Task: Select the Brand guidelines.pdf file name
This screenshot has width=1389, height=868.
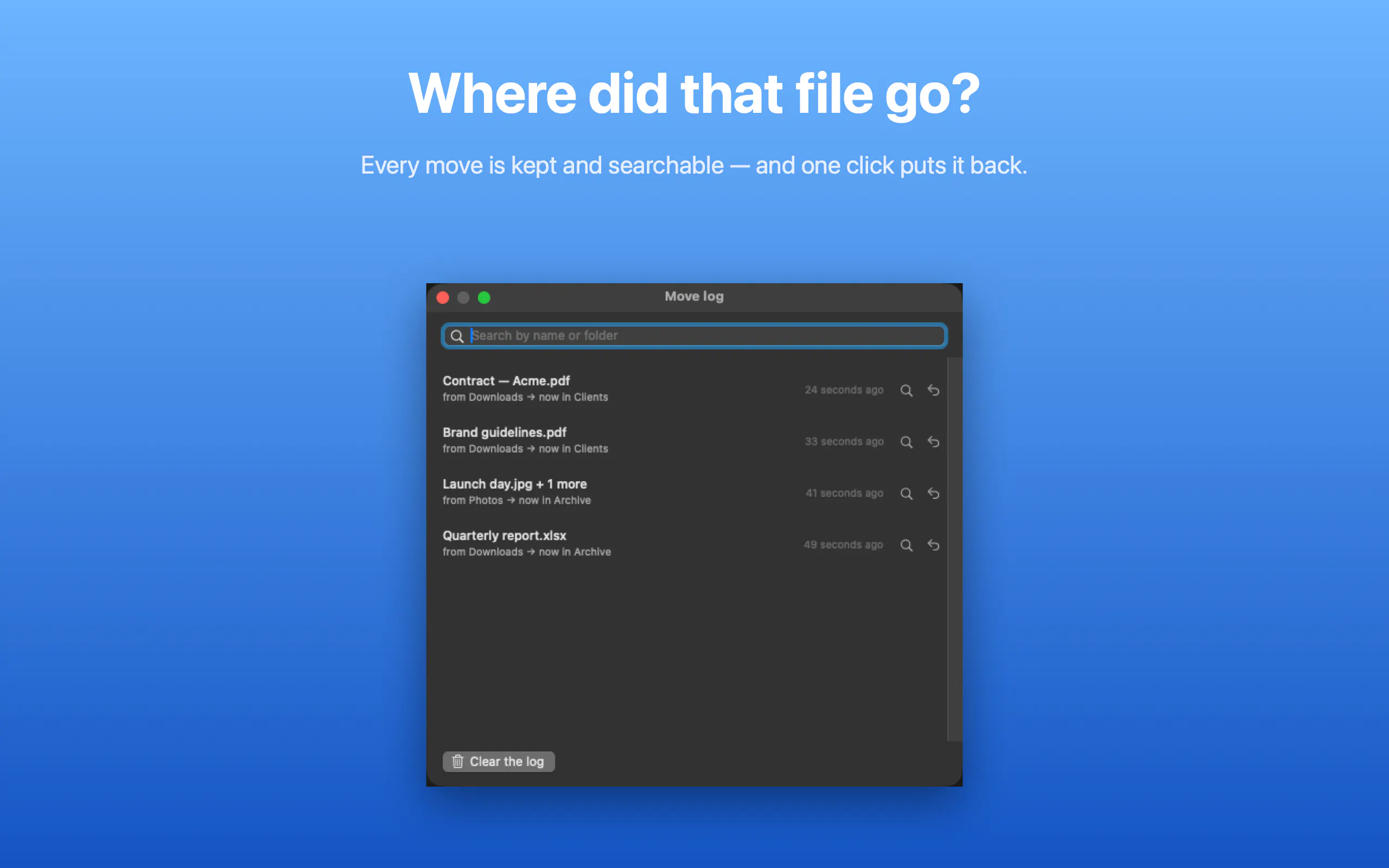Action: pos(504,432)
